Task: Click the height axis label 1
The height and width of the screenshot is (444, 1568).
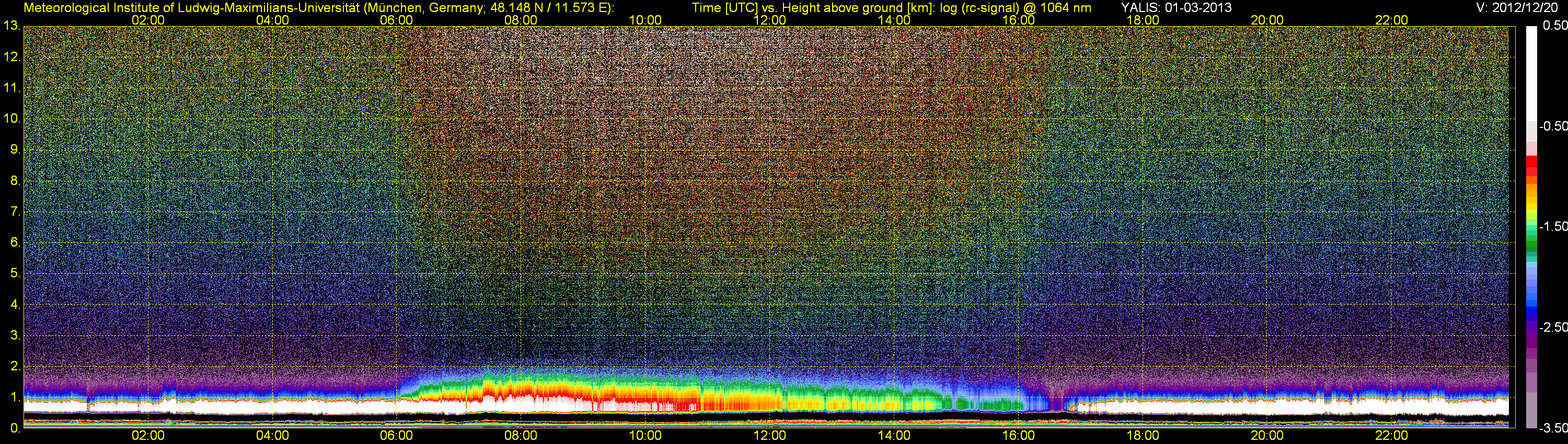Action: click(x=15, y=397)
